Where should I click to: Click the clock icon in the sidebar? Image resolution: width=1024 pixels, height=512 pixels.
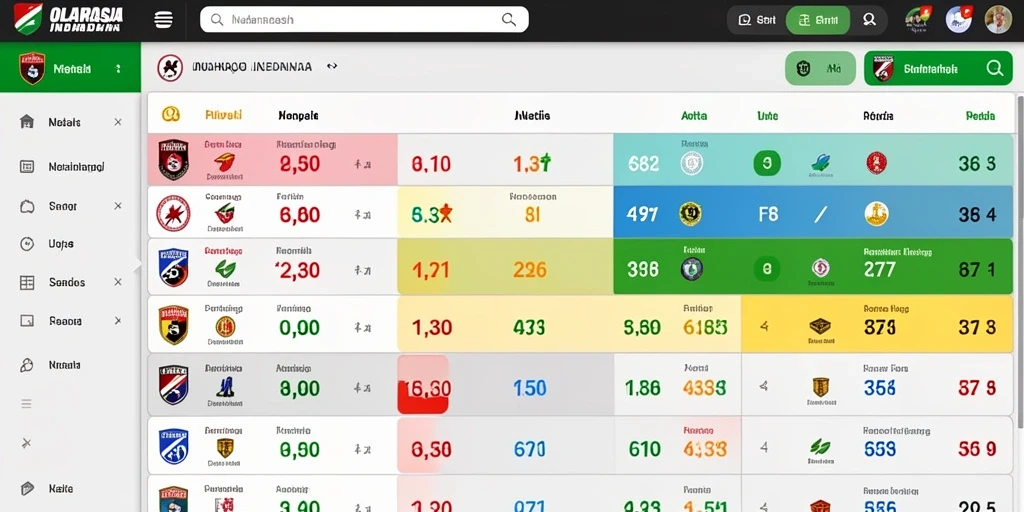pos(27,244)
